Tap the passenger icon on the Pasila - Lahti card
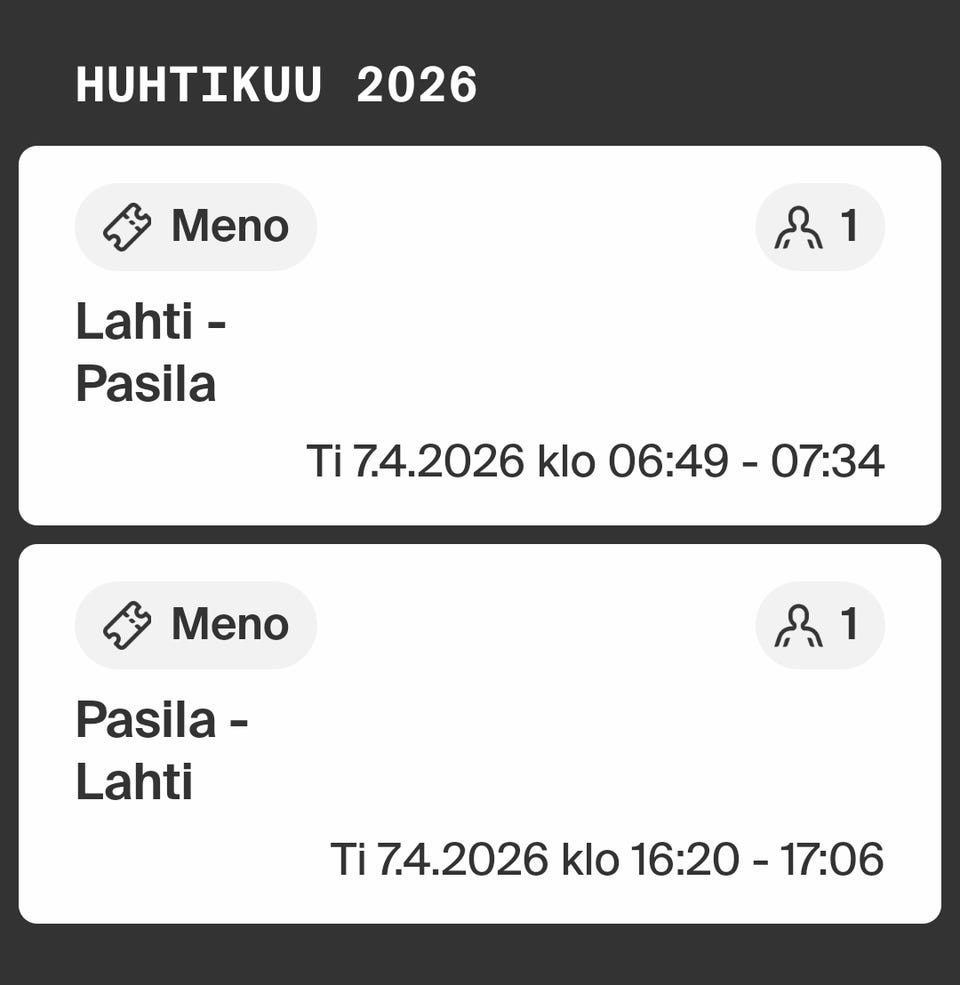The width and height of the screenshot is (960, 985). tap(799, 625)
